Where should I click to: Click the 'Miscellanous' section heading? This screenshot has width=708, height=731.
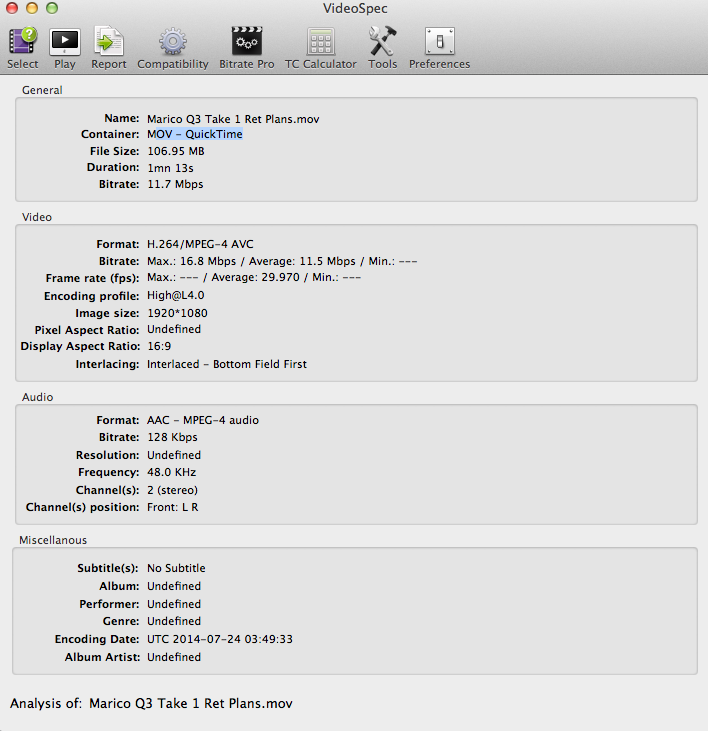(x=53, y=540)
